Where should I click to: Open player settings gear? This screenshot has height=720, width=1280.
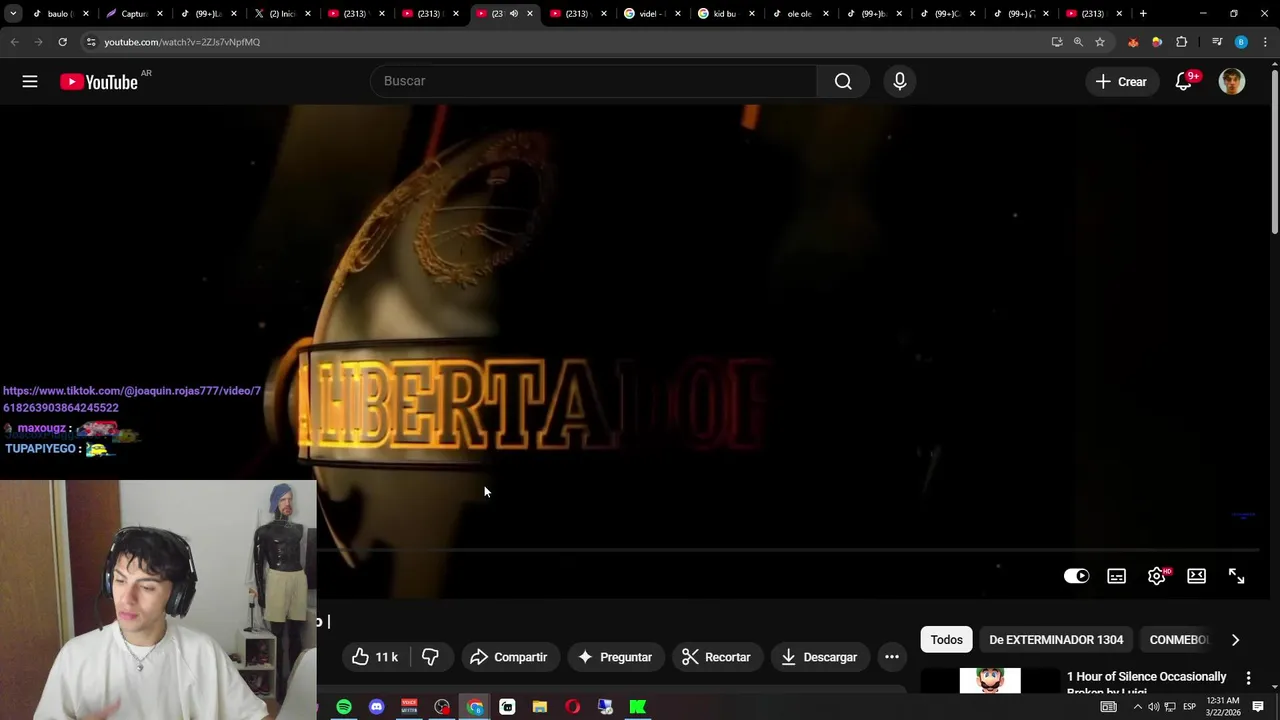pyautogui.click(x=1157, y=576)
